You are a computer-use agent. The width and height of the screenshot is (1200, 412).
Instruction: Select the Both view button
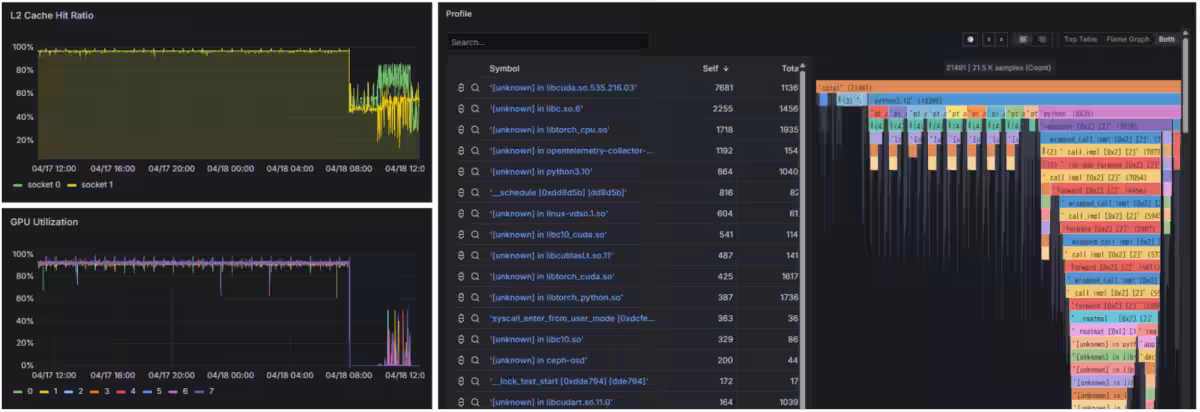pyautogui.click(x=1166, y=39)
